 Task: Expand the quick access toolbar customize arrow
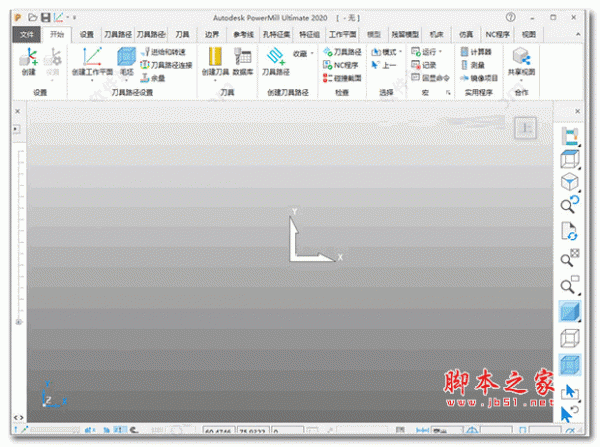(75, 18)
